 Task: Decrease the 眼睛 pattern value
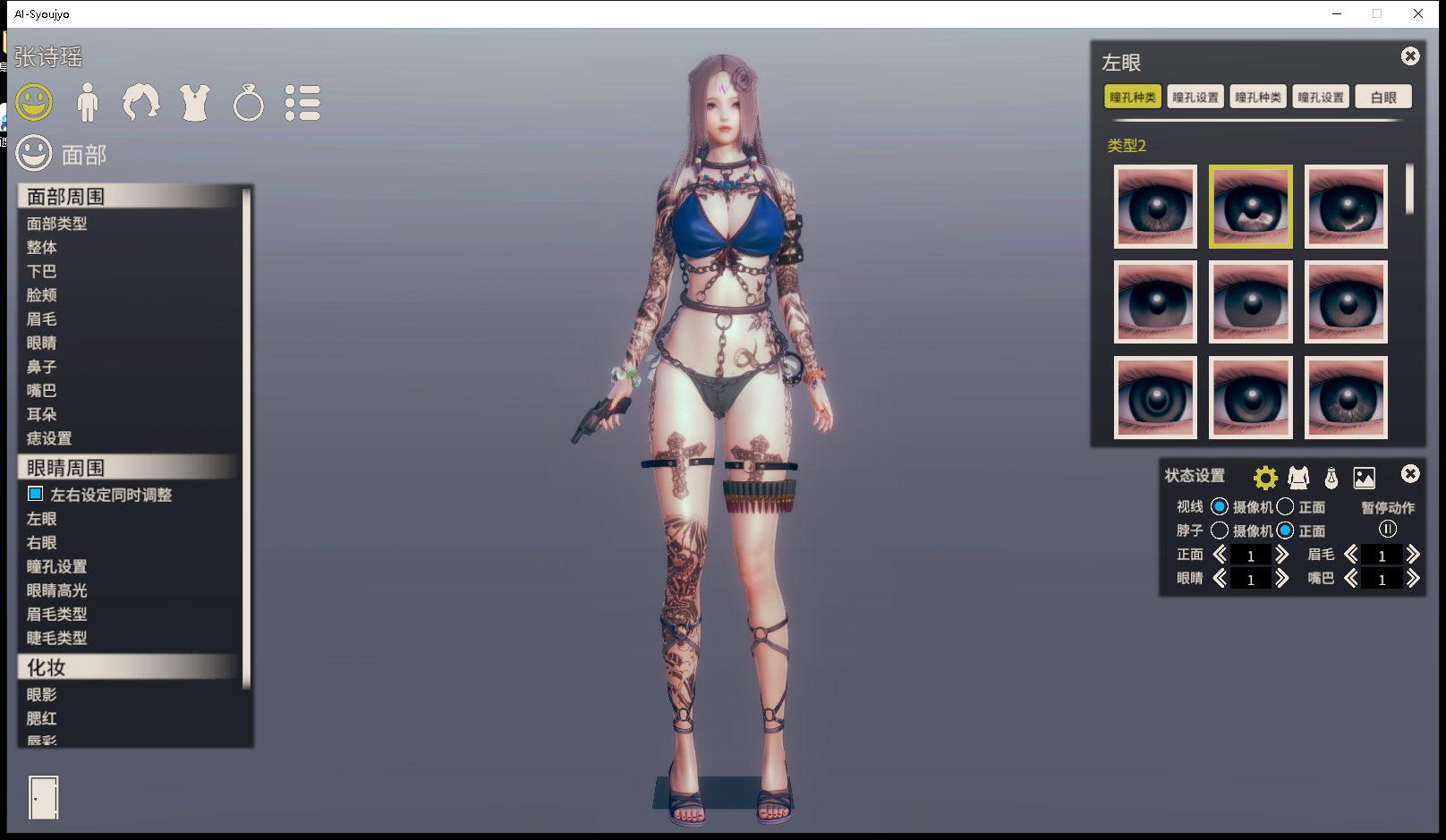[x=1220, y=579]
